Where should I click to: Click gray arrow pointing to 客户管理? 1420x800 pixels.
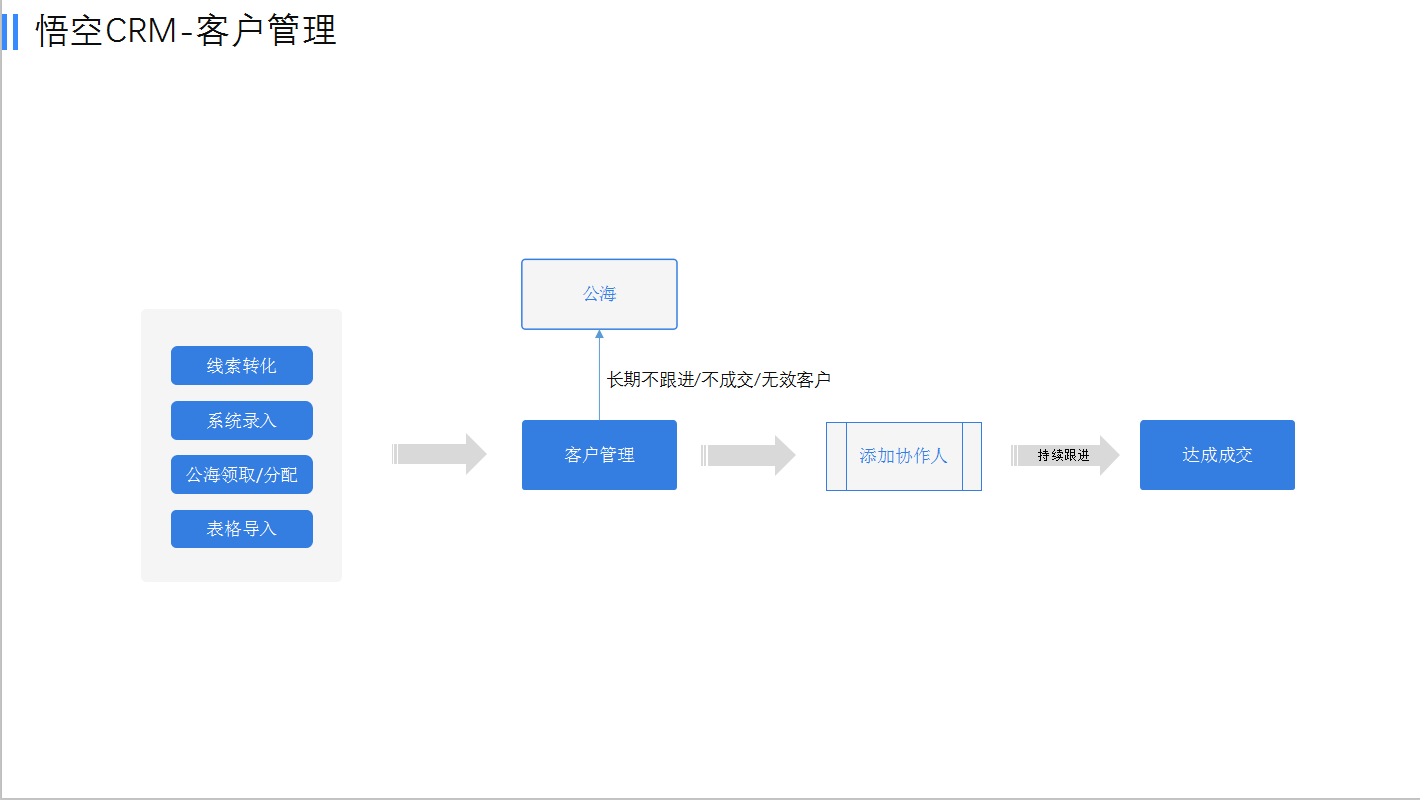(440, 454)
